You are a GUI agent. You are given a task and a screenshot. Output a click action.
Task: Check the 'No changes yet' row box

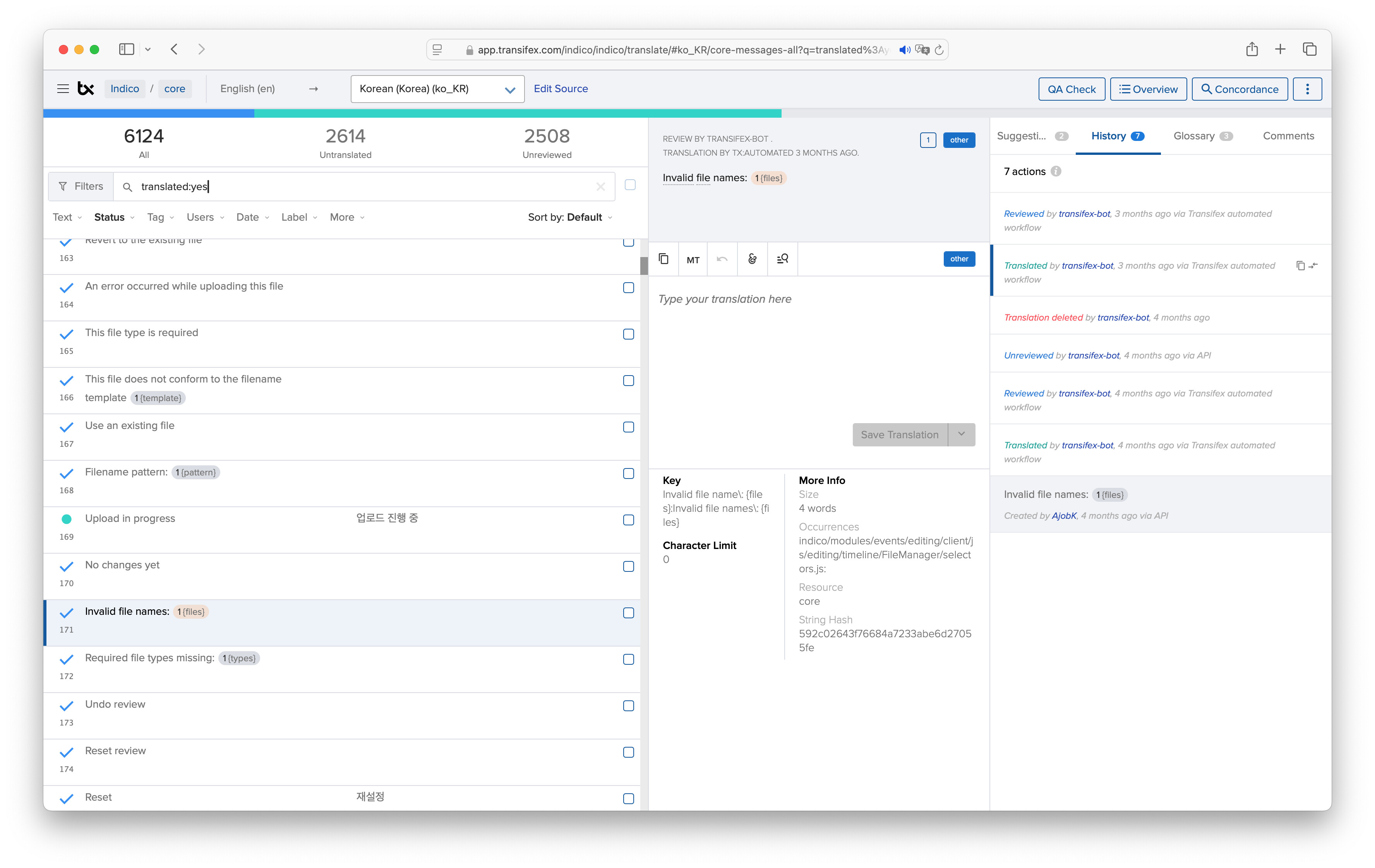(x=628, y=566)
